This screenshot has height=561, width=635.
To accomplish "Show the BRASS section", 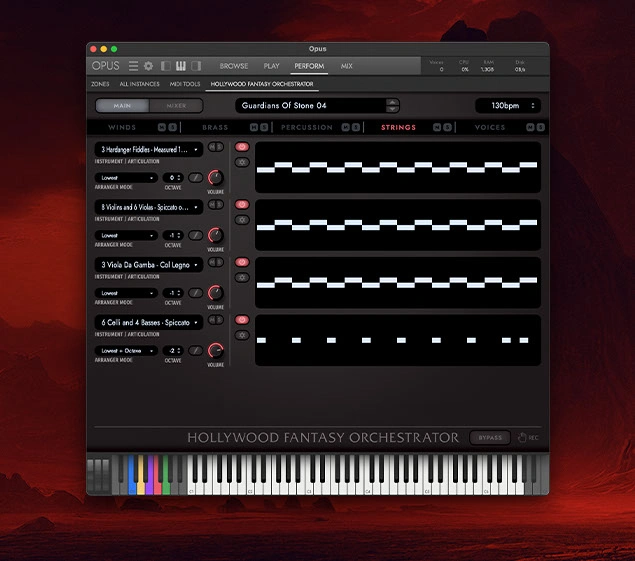I will 215,127.
